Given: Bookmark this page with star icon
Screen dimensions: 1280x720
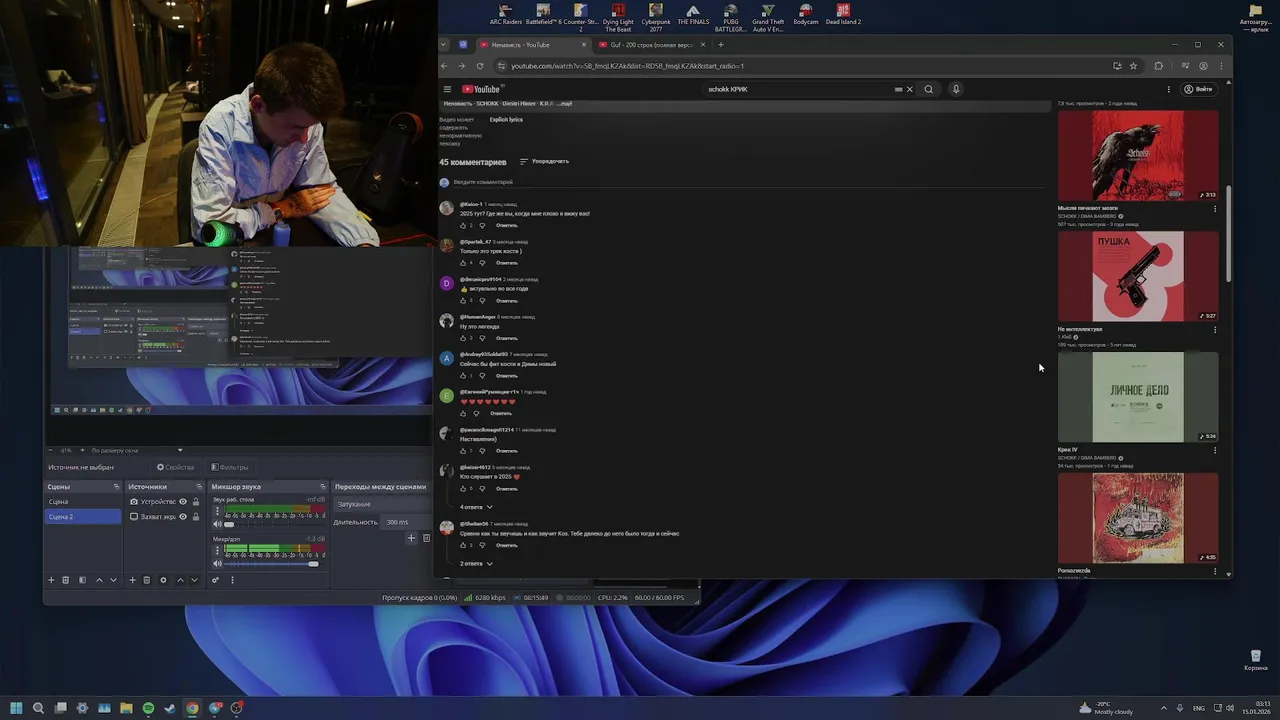Looking at the screenshot, I should click(x=1133, y=66).
